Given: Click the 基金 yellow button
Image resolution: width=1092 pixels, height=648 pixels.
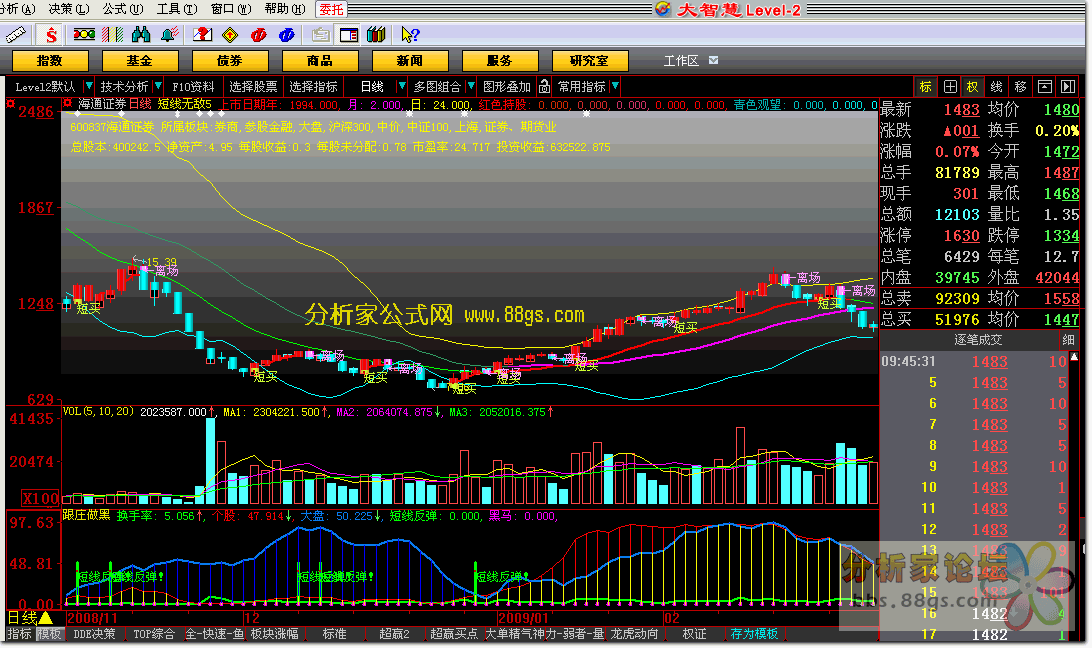Looking at the screenshot, I should click(x=140, y=61).
